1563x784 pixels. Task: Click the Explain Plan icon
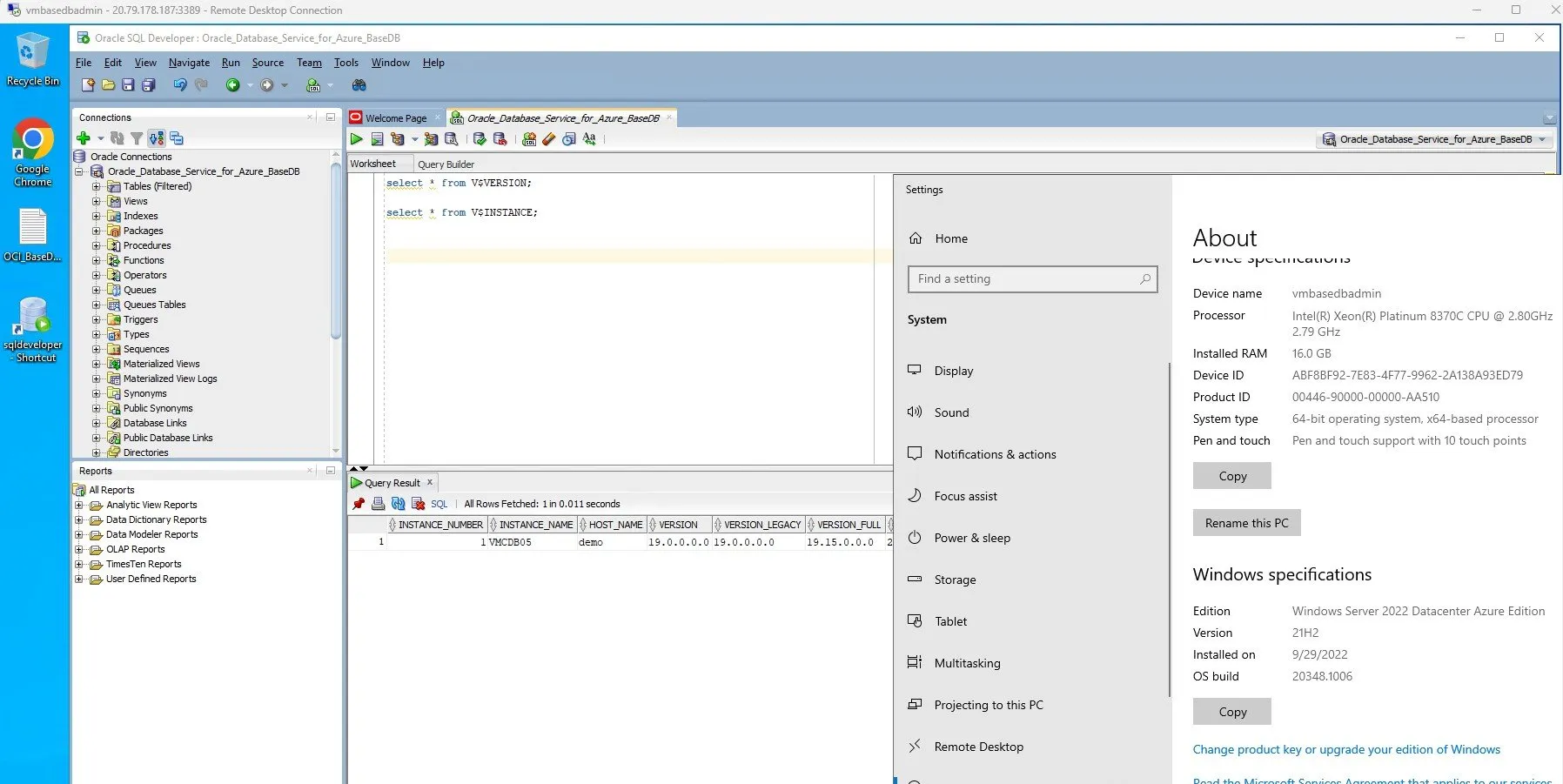pyautogui.click(x=398, y=139)
